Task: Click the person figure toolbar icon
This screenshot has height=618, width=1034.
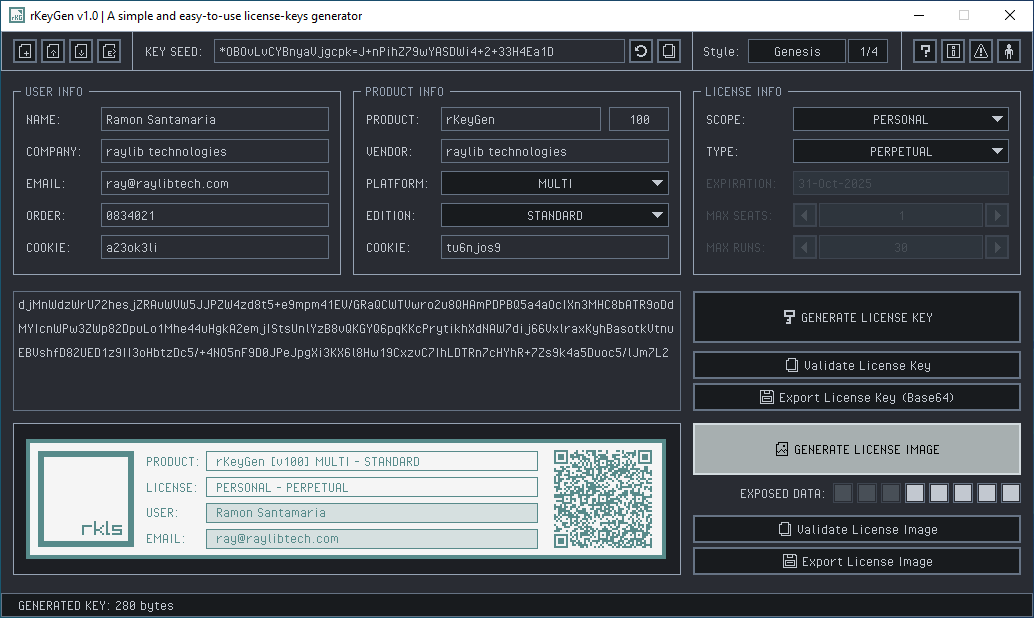Action: pos(1010,51)
